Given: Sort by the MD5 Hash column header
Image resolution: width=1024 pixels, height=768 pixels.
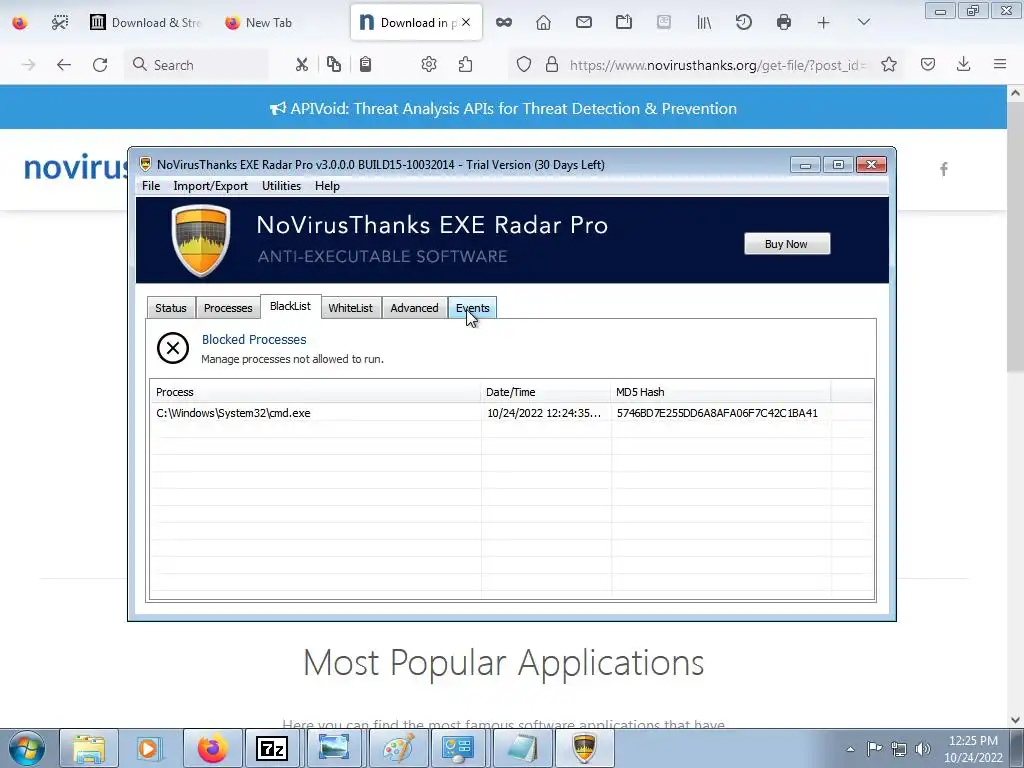Looking at the screenshot, I should (721, 392).
